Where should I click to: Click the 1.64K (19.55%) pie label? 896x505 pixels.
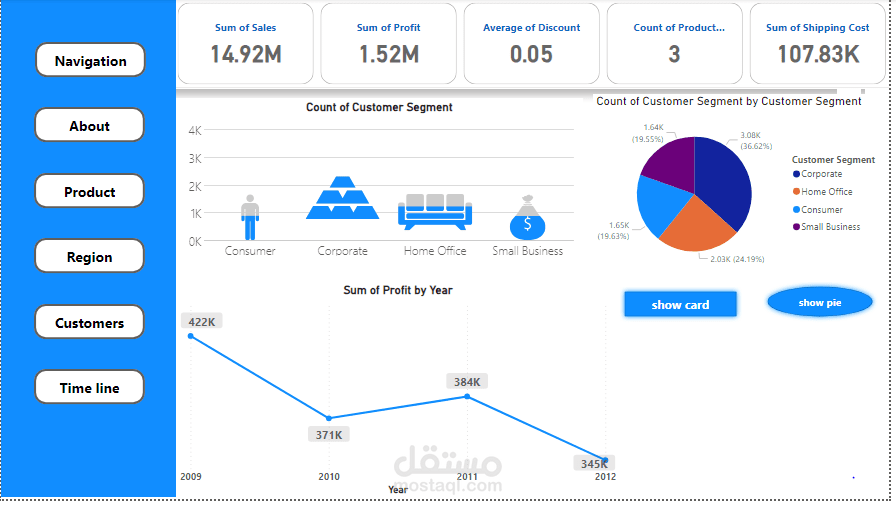click(647, 133)
